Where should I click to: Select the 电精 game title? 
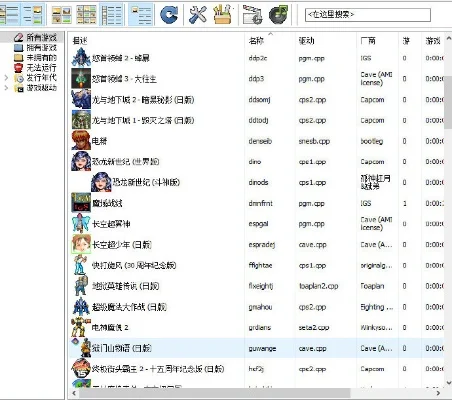coord(99,141)
